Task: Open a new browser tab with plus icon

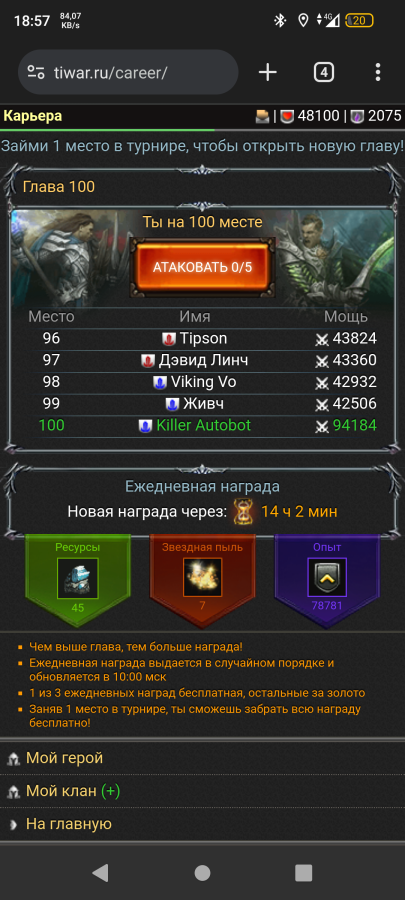Action: tap(267, 72)
